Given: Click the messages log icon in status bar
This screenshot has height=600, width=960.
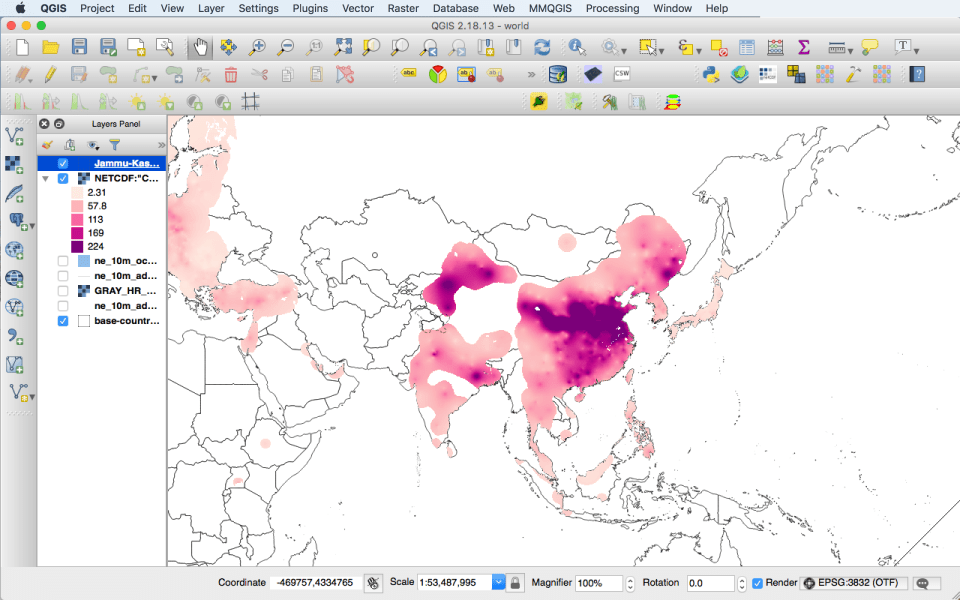Looking at the screenshot, I should [x=923, y=583].
